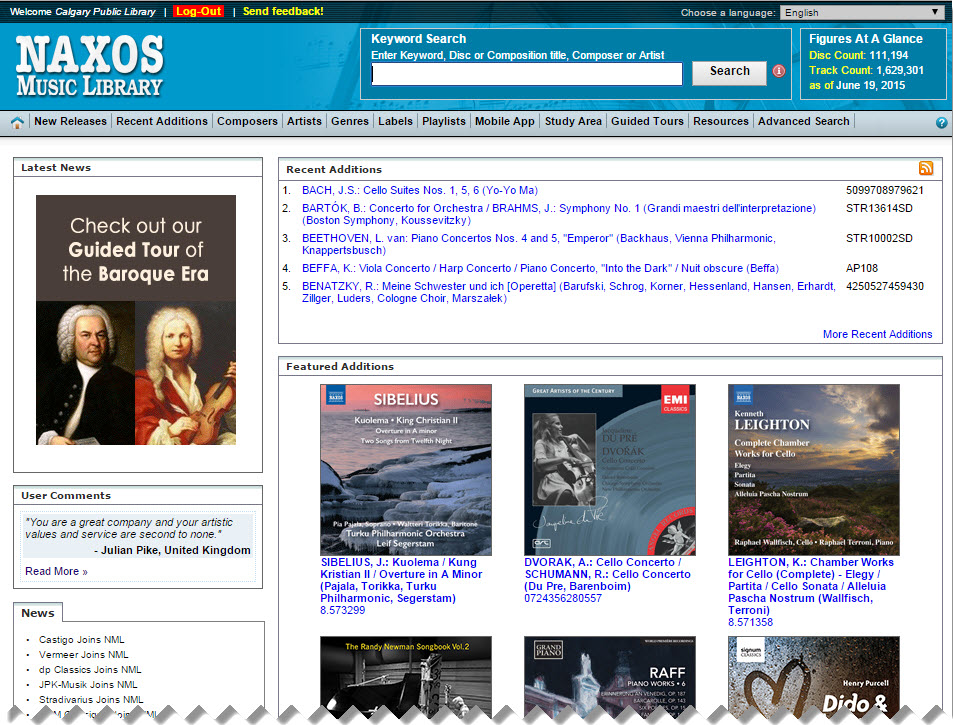Click the Naxos Music Library logo
Image resolution: width=953 pixels, height=725 pixels.
(89, 66)
